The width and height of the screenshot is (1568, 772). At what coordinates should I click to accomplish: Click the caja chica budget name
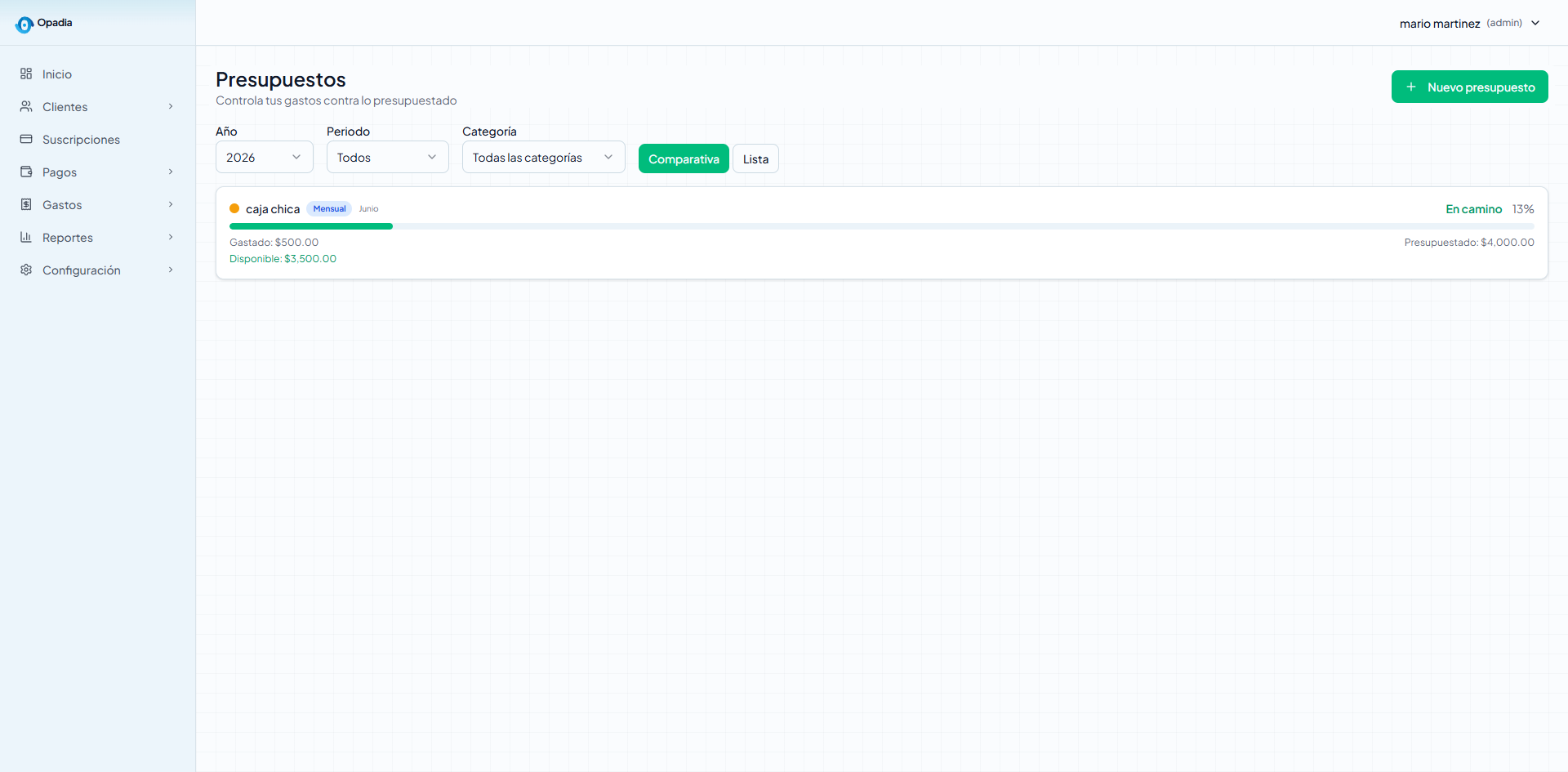point(273,209)
